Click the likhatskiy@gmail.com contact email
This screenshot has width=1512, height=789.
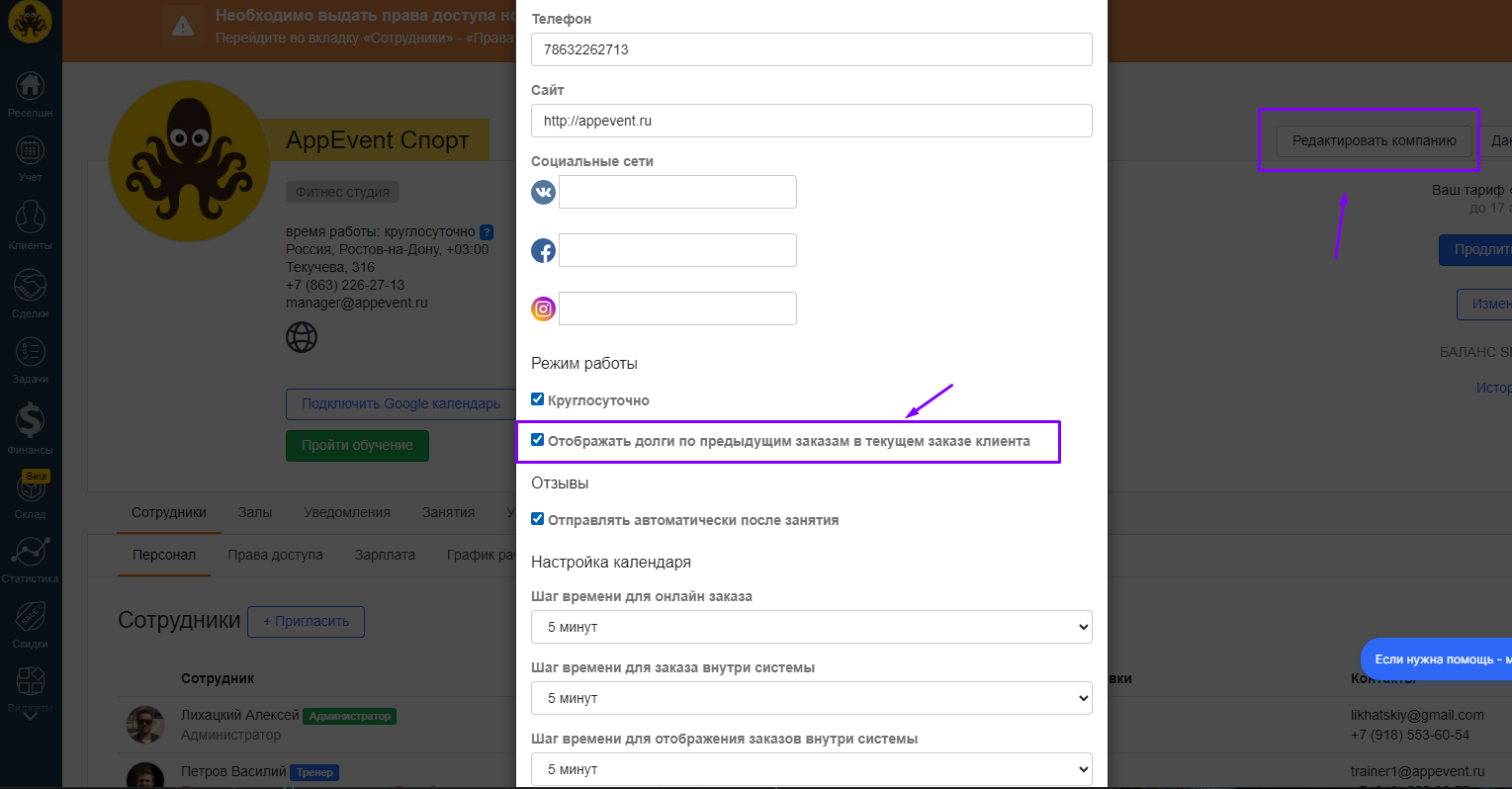(1417, 715)
